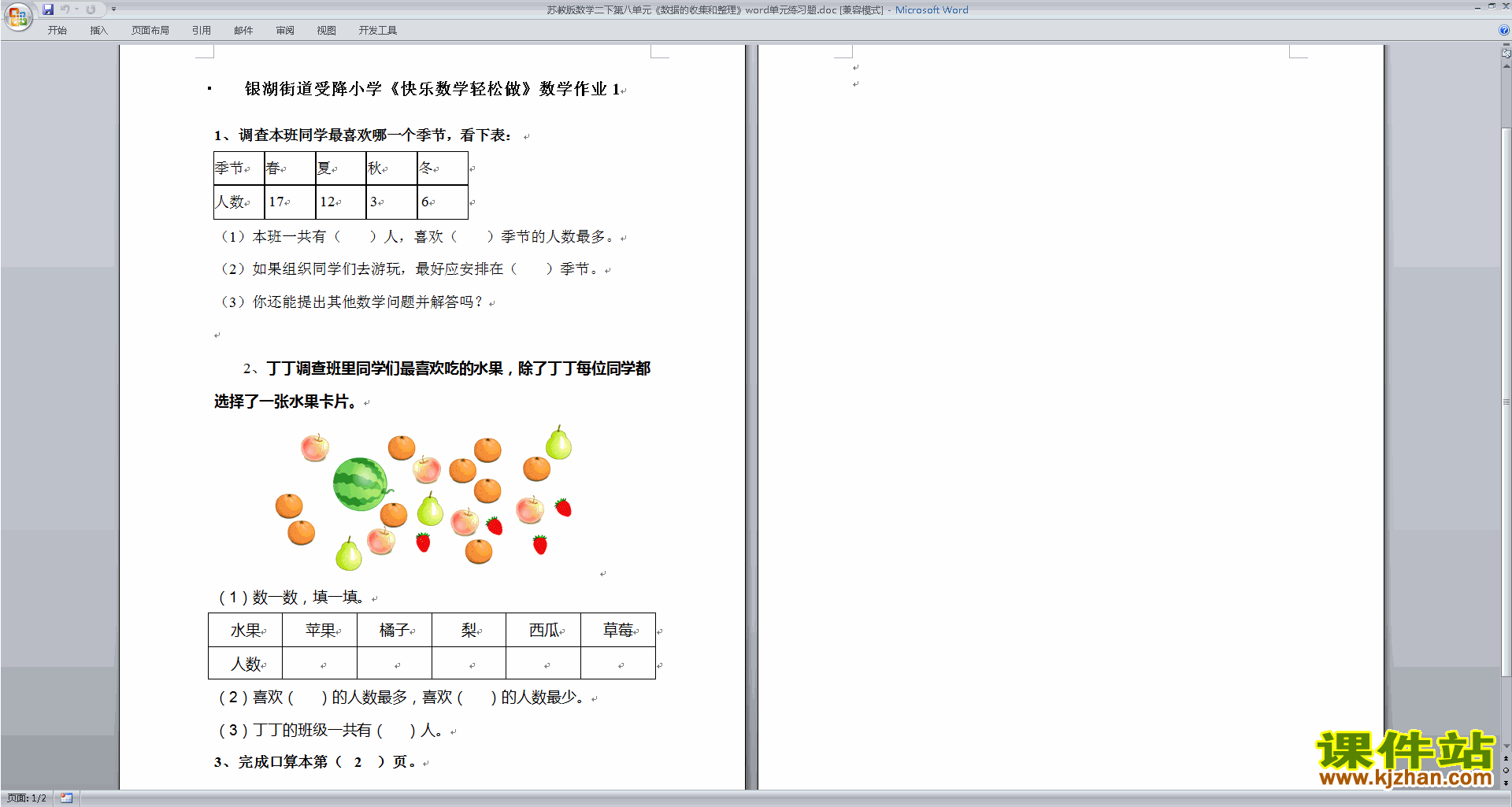Click the document split bar handle
This screenshot has width=1512, height=807.
pyautogui.click(x=1506, y=46)
